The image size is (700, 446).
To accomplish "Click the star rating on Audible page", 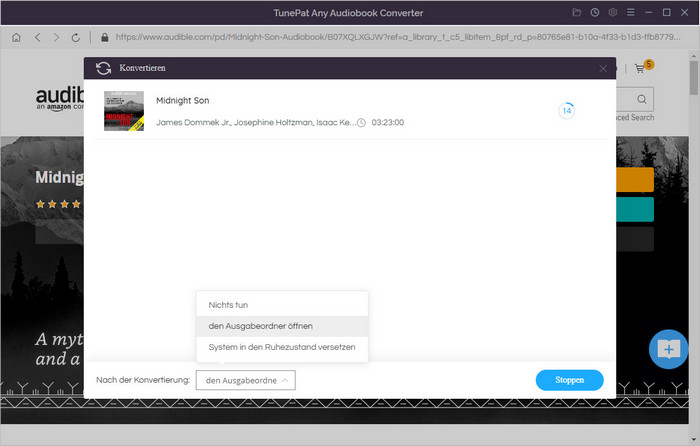I will pyautogui.click(x=58, y=204).
